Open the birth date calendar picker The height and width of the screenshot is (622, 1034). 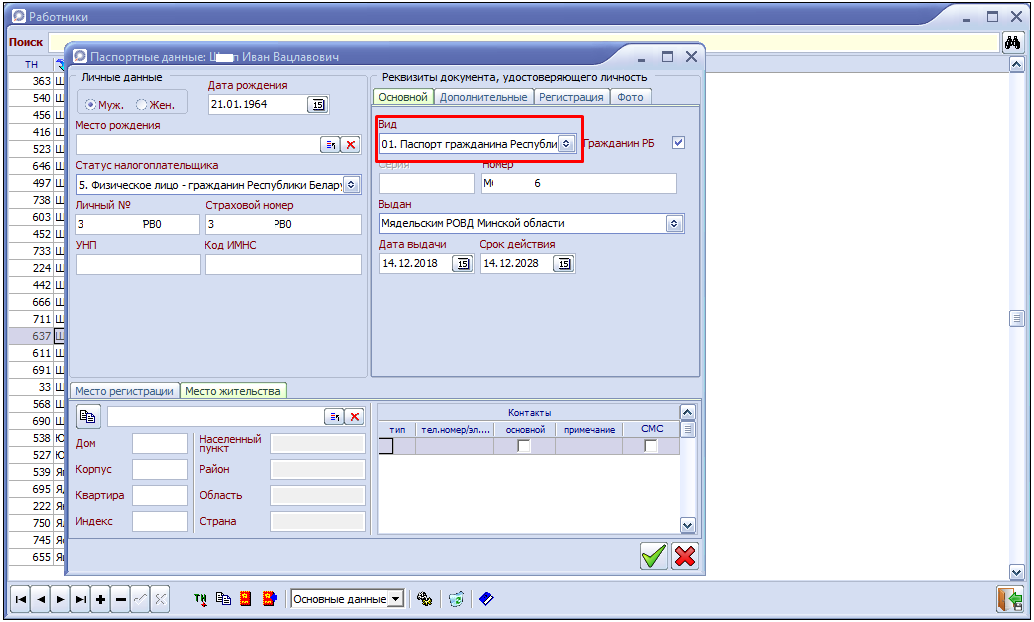pyautogui.click(x=318, y=104)
